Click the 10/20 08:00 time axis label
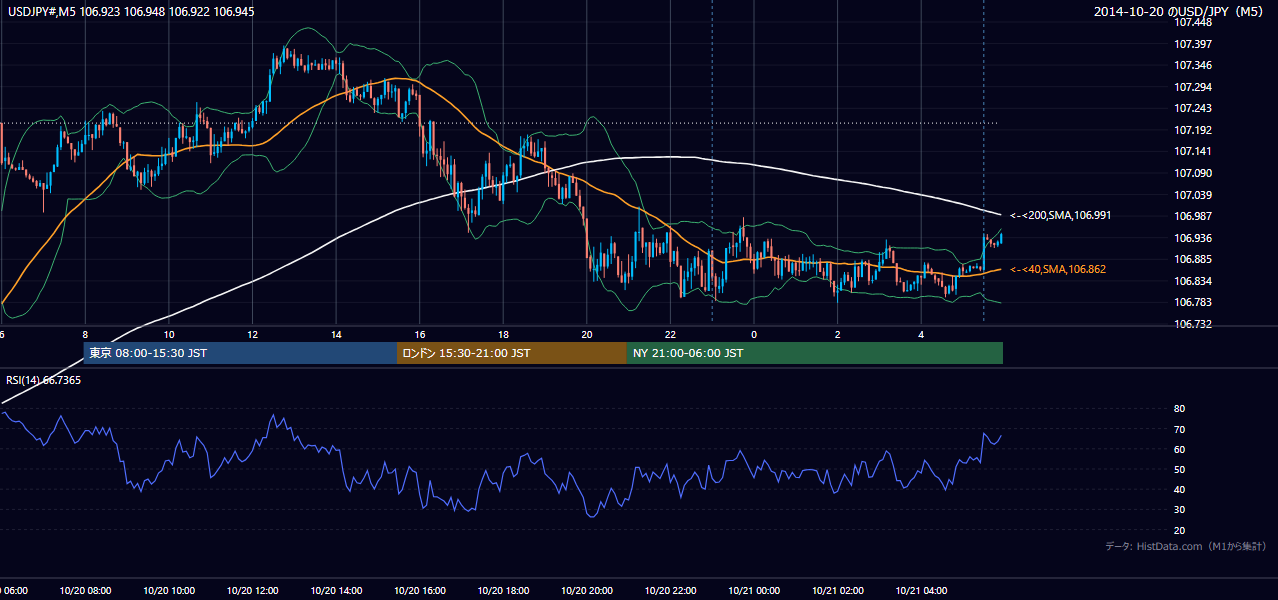Screen dimensions: 1278x600 point(86,591)
